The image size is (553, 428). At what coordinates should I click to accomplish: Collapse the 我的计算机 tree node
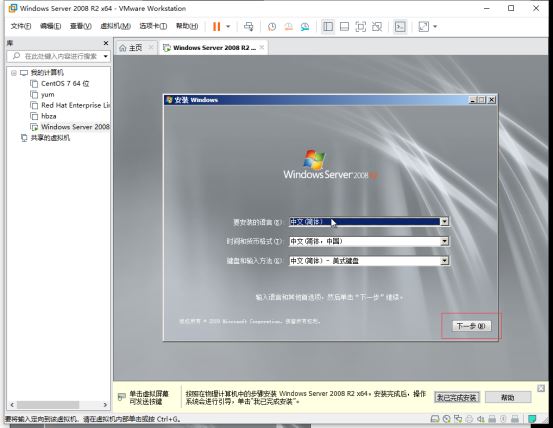click(x=14, y=73)
